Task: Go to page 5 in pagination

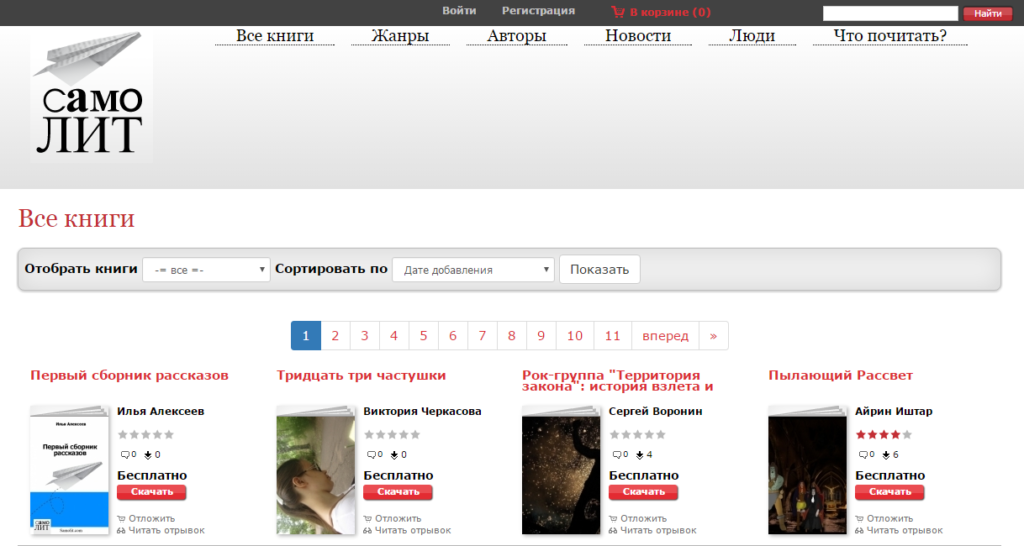Action: (423, 336)
